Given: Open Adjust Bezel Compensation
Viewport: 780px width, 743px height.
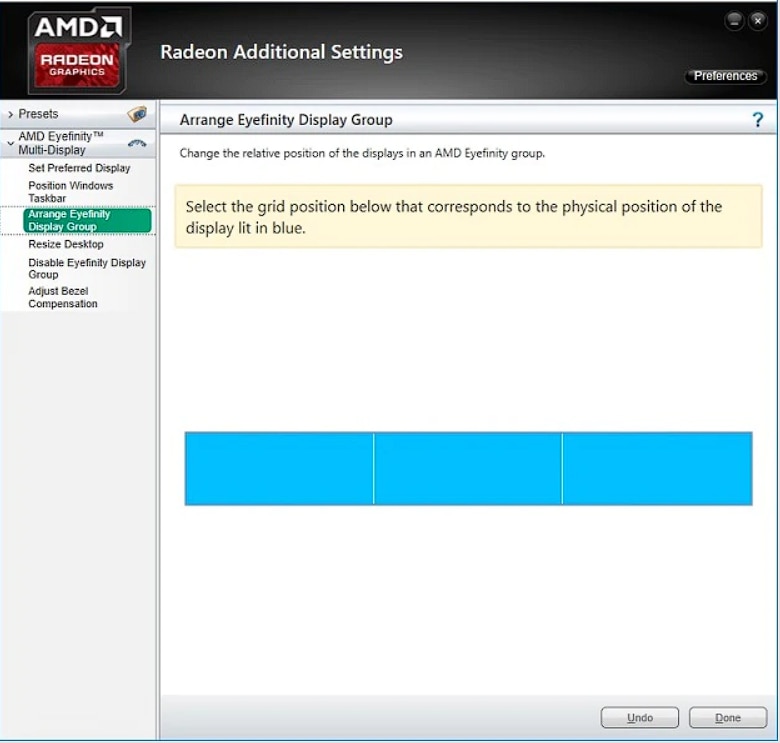Looking at the screenshot, I should [x=63, y=297].
